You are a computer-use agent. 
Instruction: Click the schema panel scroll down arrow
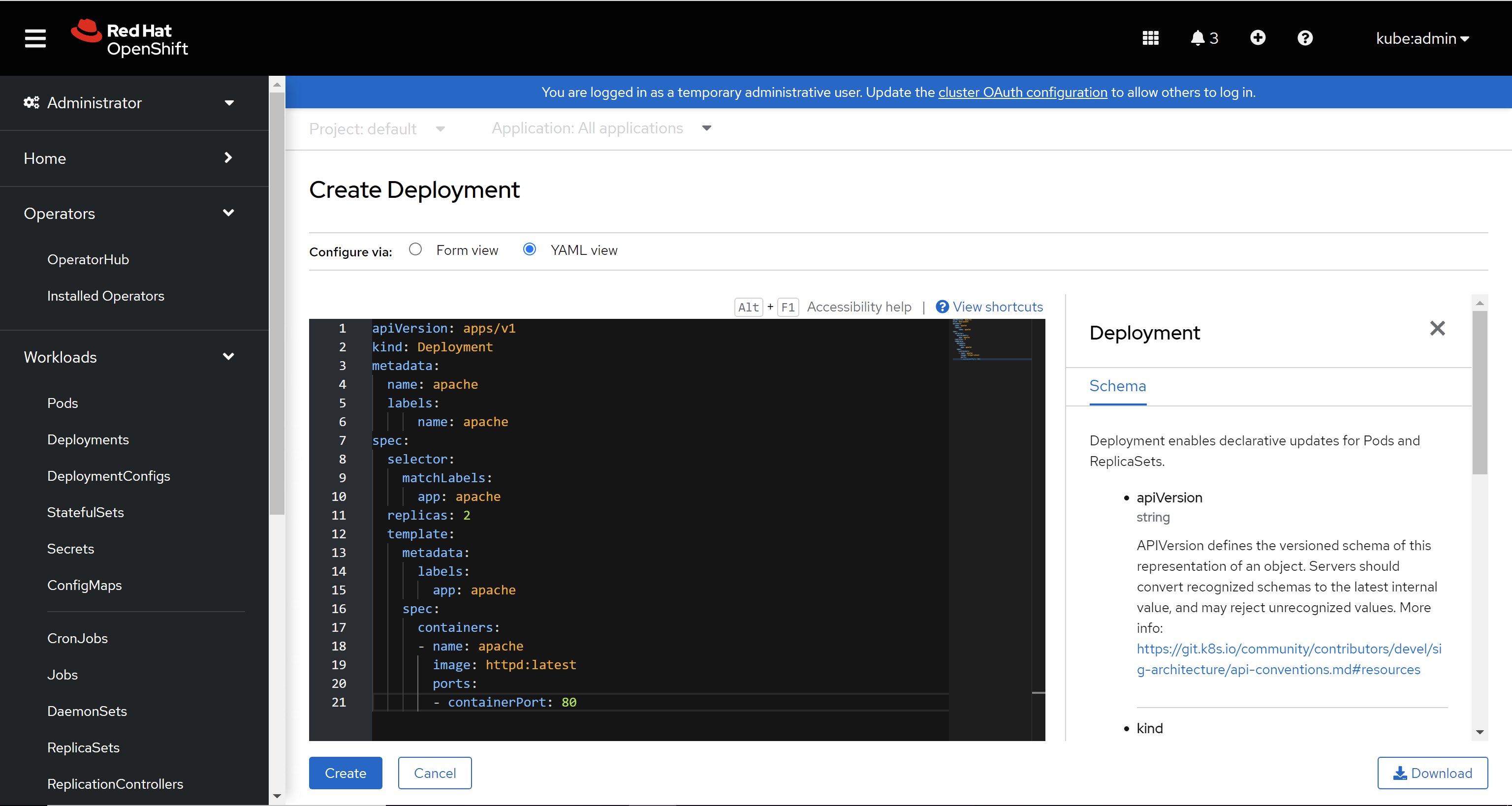[x=1480, y=732]
